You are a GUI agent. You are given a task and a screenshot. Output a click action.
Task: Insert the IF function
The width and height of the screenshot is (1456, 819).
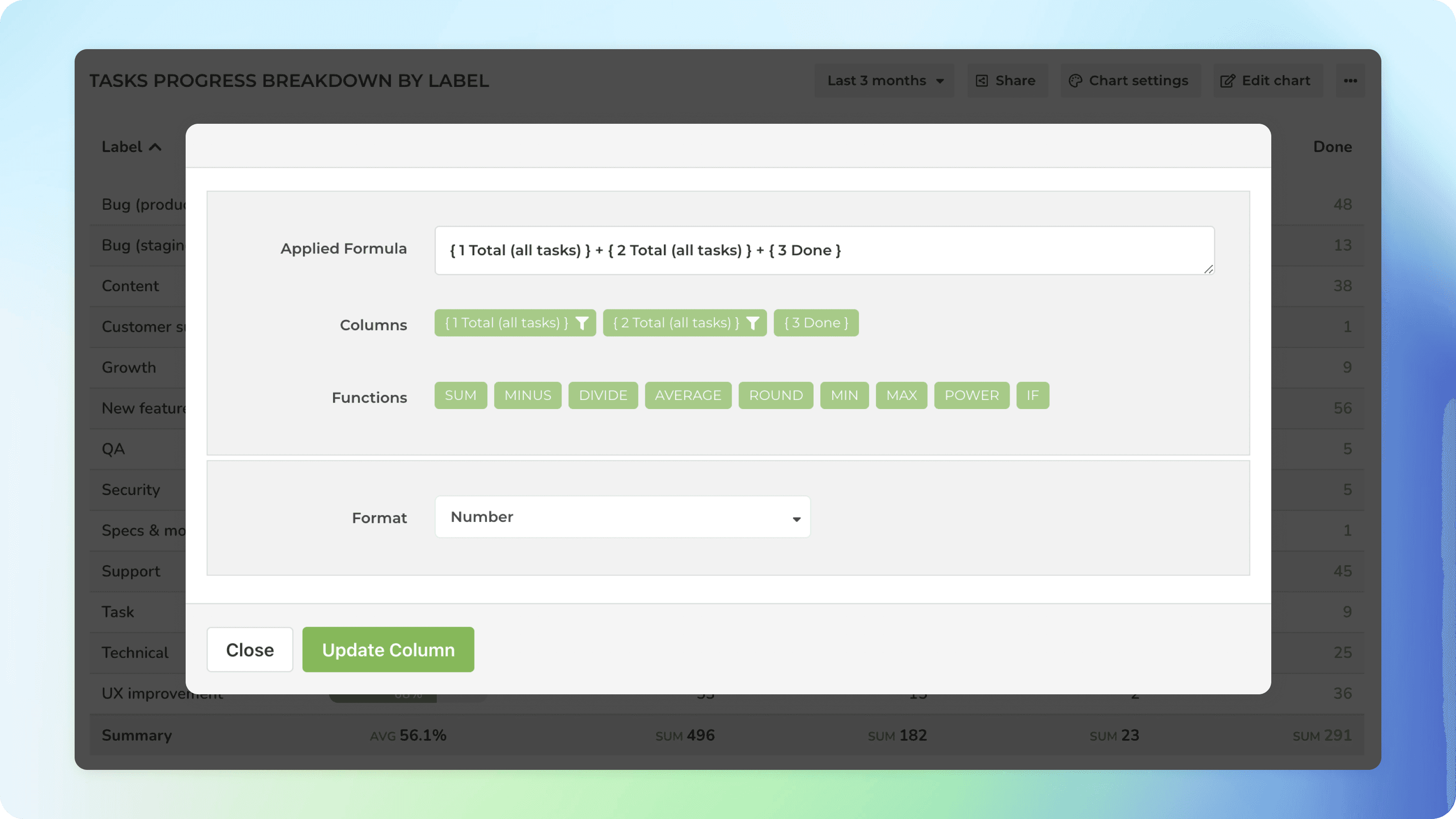1032,395
